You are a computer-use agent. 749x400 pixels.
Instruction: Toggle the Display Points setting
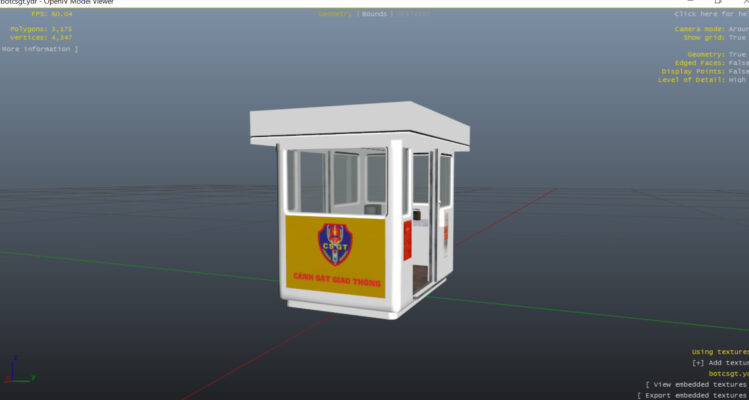[738, 71]
